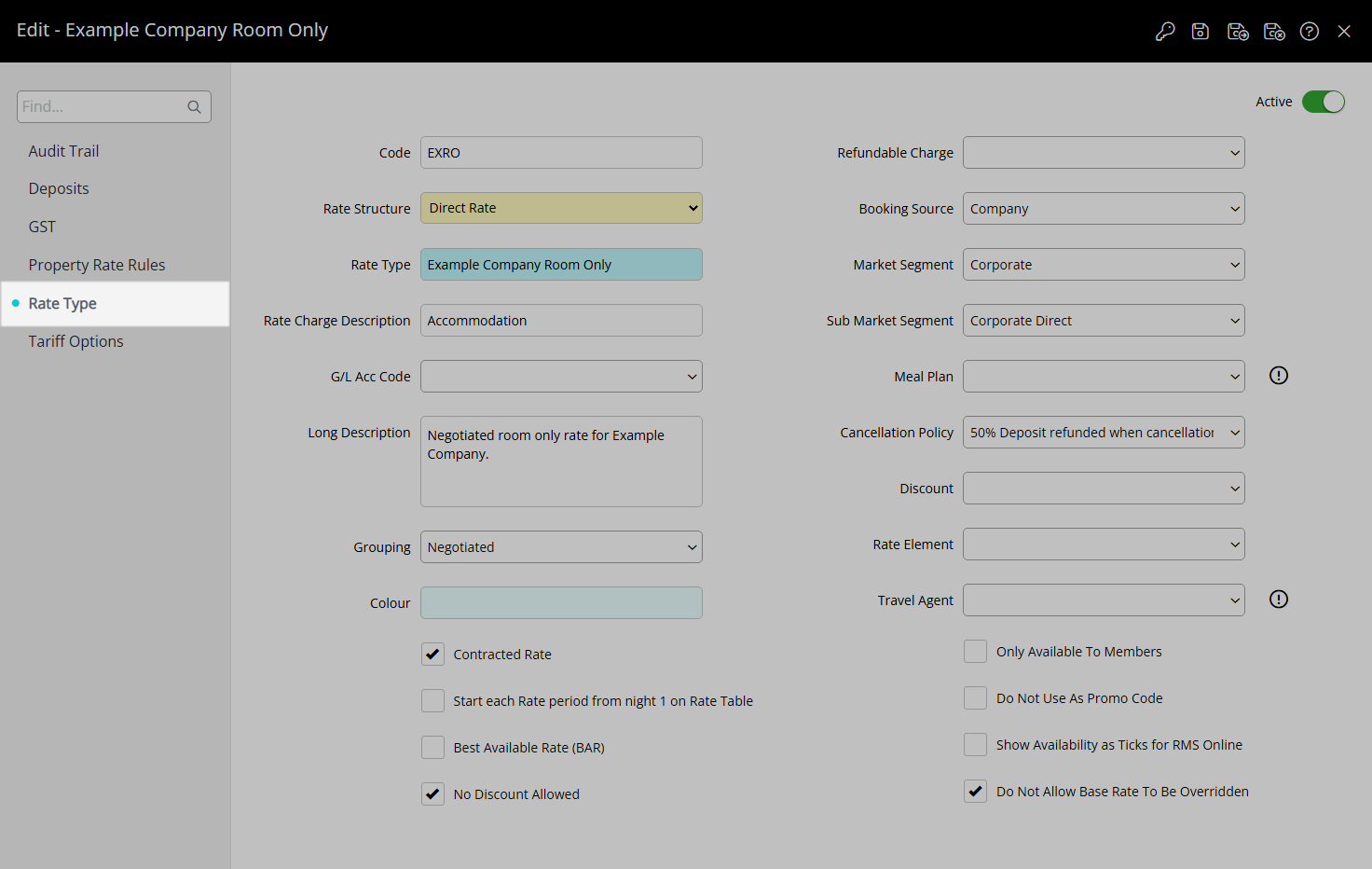The height and width of the screenshot is (869, 1372).
Task: Expand the G/L Acc Code dropdown
Action: point(561,376)
